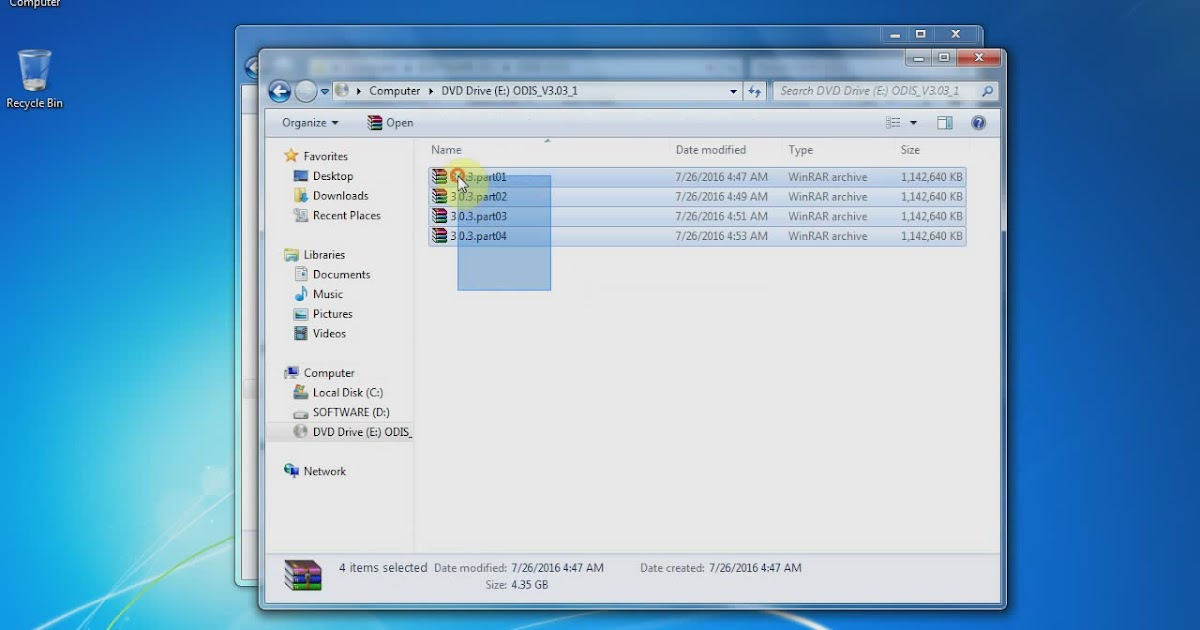Click the WinRAR icon of part04
The width and height of the screenshot is (1200, 630).
(x=440, y=237)
